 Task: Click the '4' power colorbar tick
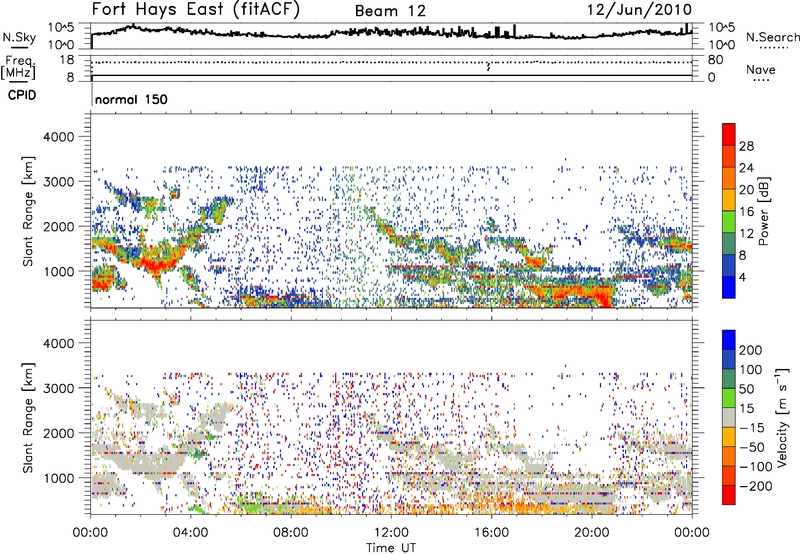coord(743,277)
